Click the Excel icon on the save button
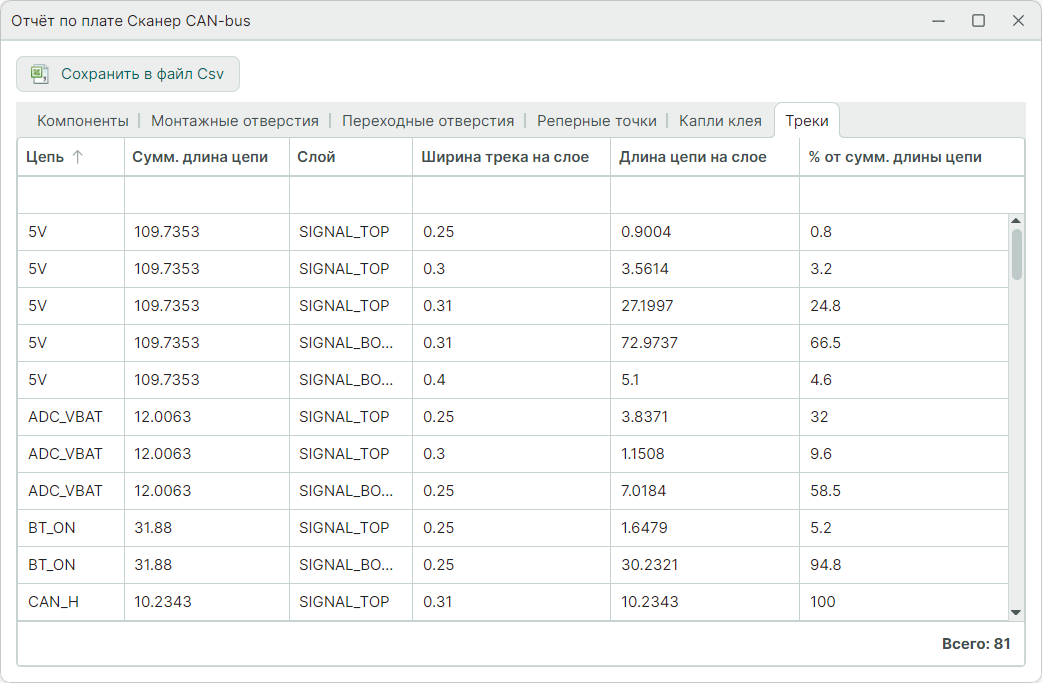Image resolution: width=1042 pixels, height=683 pixels. (40, 74)
